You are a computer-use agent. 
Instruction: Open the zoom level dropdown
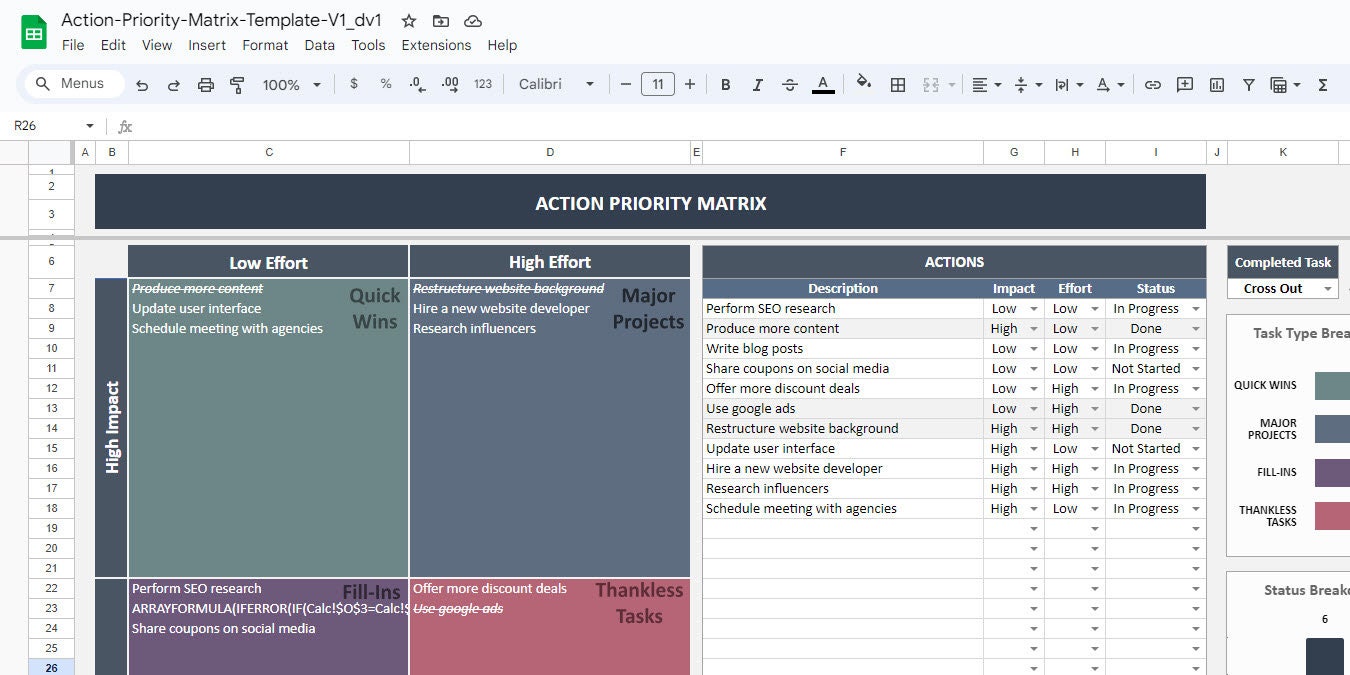(290, 84)
